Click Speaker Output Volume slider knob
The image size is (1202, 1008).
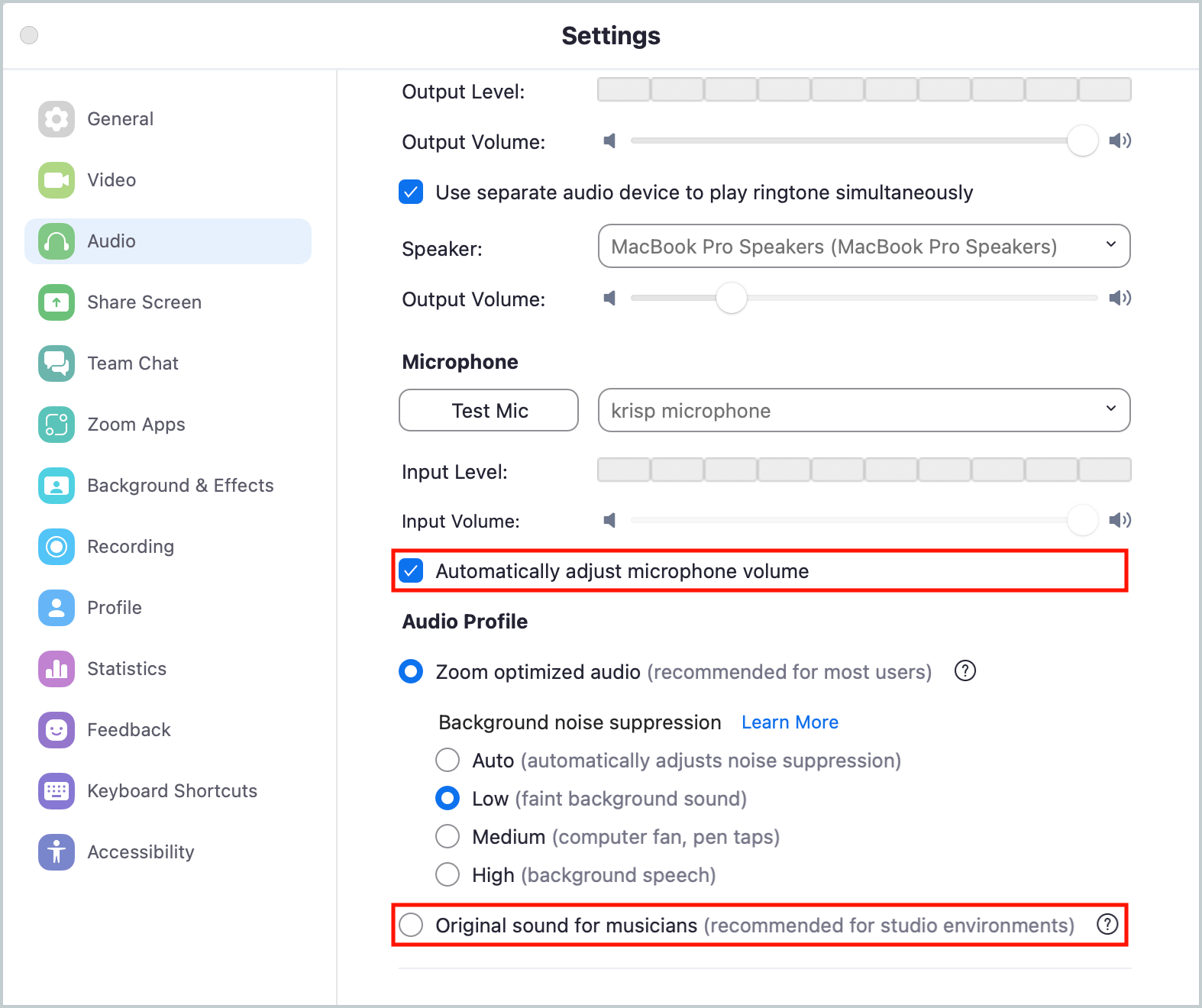pyautogui.click(x=731, y=298)
